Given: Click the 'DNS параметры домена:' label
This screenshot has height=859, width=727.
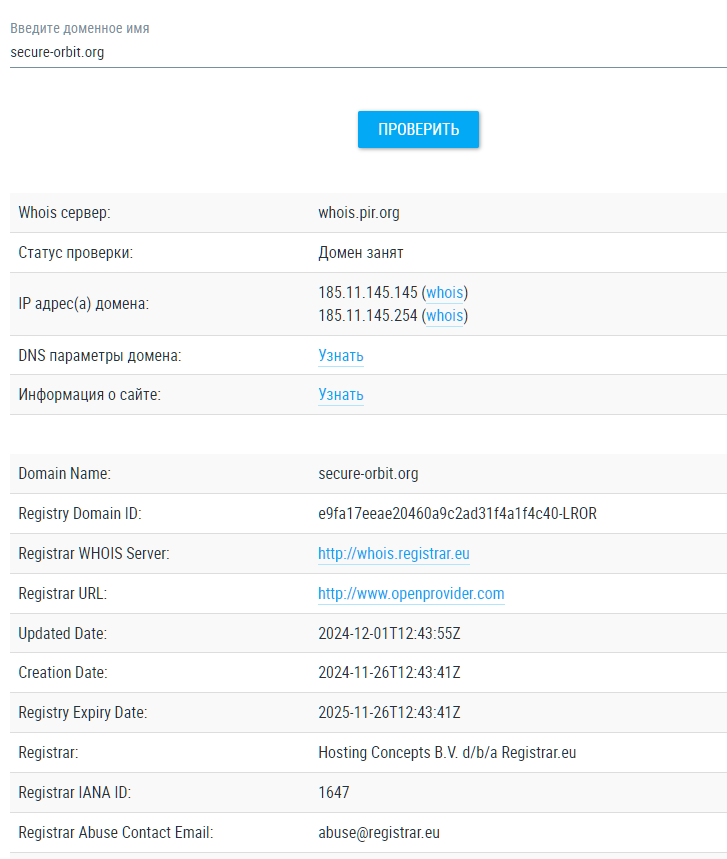Looking at the screenshot, I should tap(100, 356).
